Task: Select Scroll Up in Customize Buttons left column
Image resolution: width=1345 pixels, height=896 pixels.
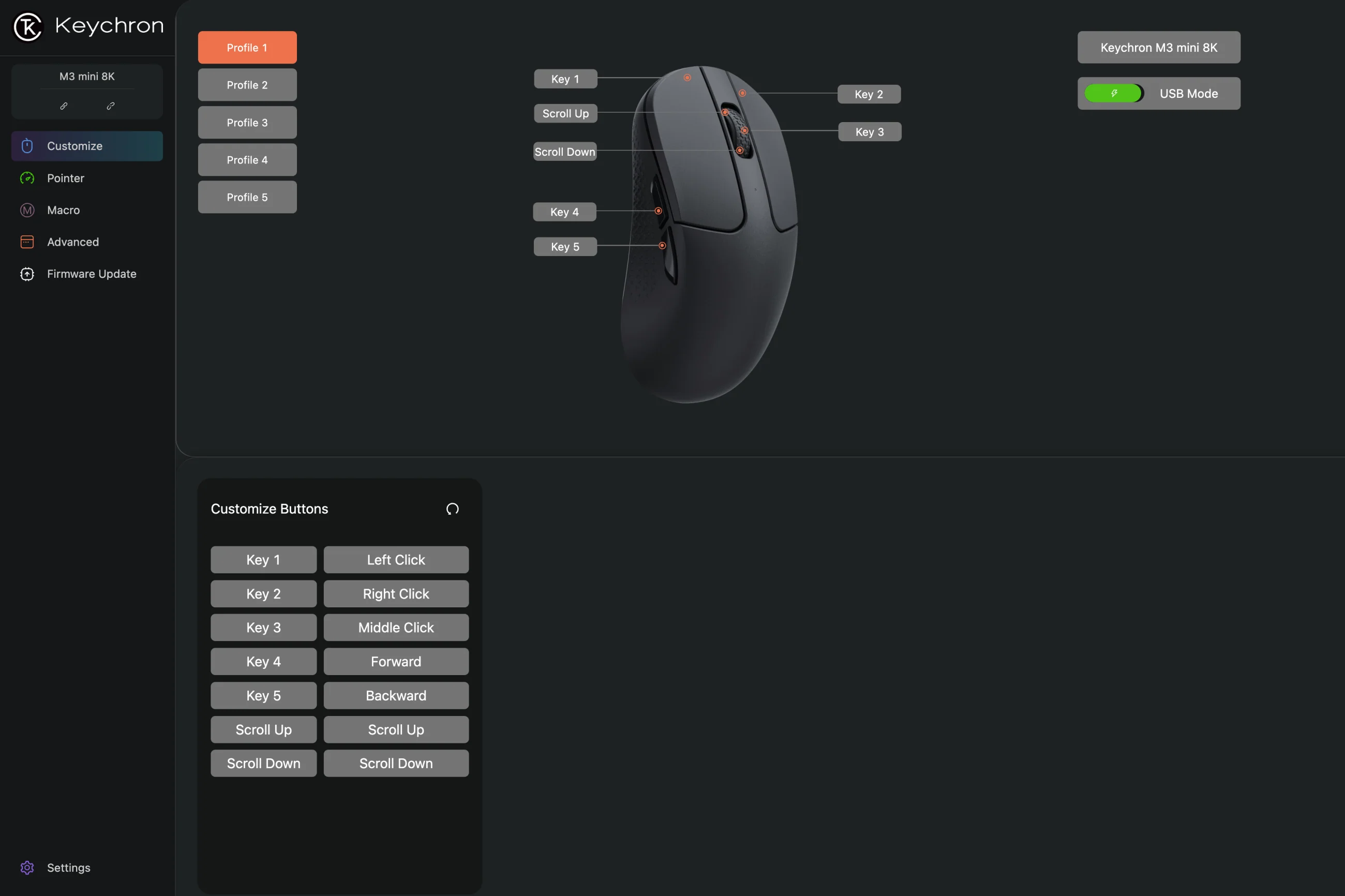Action: (x=263, y=730)
